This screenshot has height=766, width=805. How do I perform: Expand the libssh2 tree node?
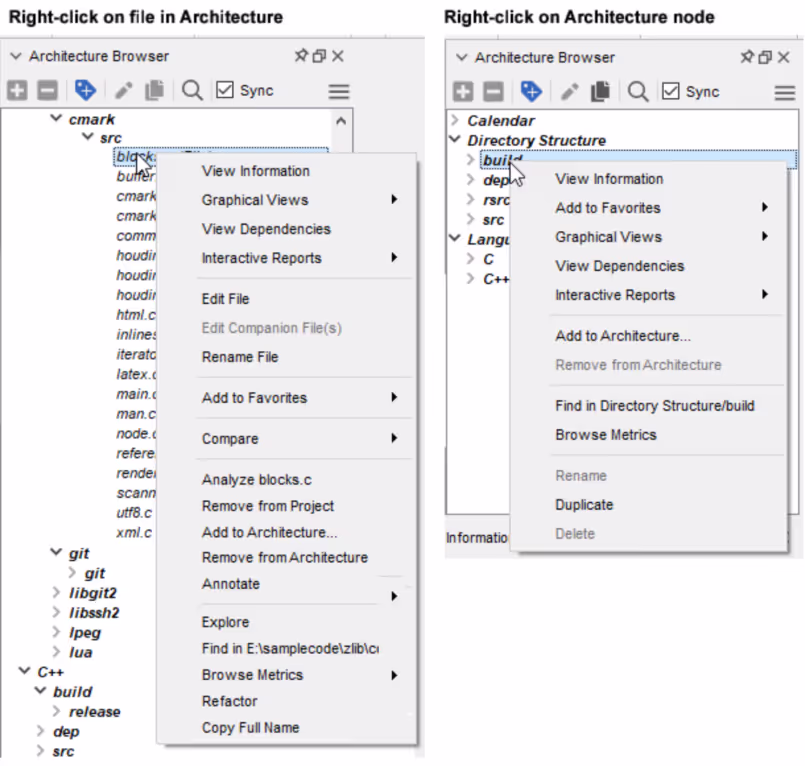[x=56, y=612]
